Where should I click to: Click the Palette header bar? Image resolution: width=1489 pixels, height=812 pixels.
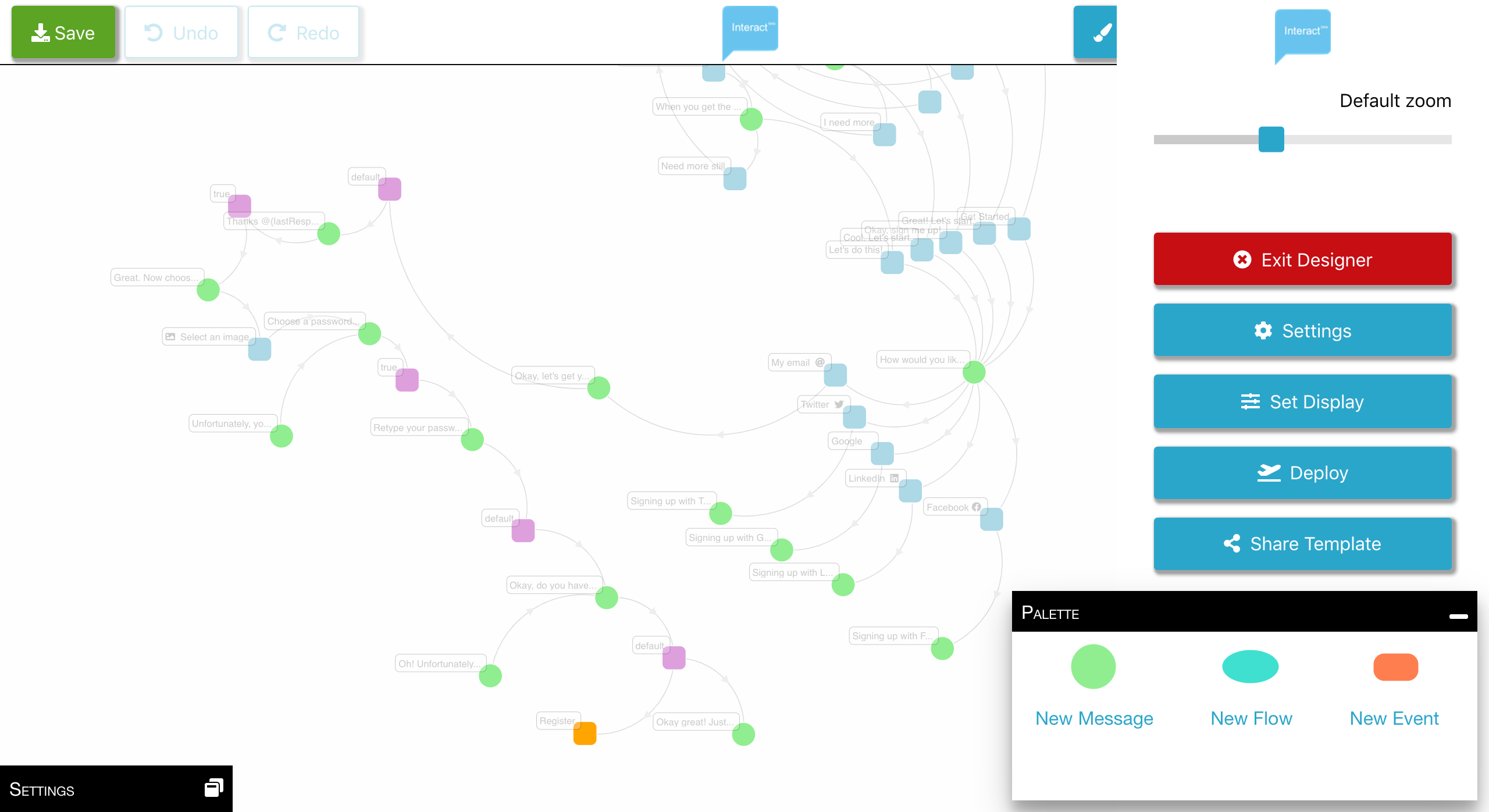coord(1221,612)
